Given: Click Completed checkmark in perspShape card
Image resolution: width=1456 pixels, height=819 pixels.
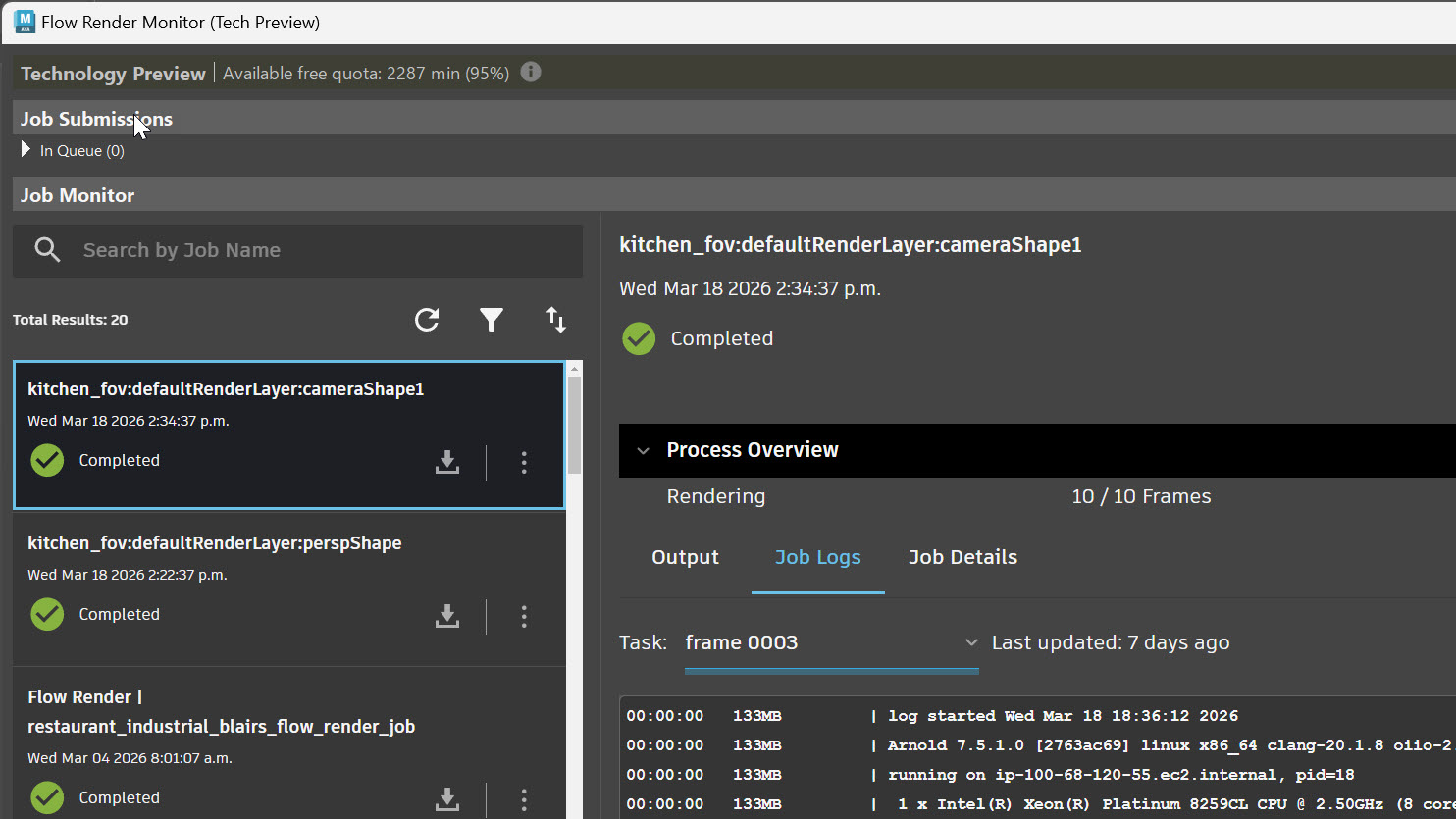Looking at the screenshot, I should (x=47, y=614).
